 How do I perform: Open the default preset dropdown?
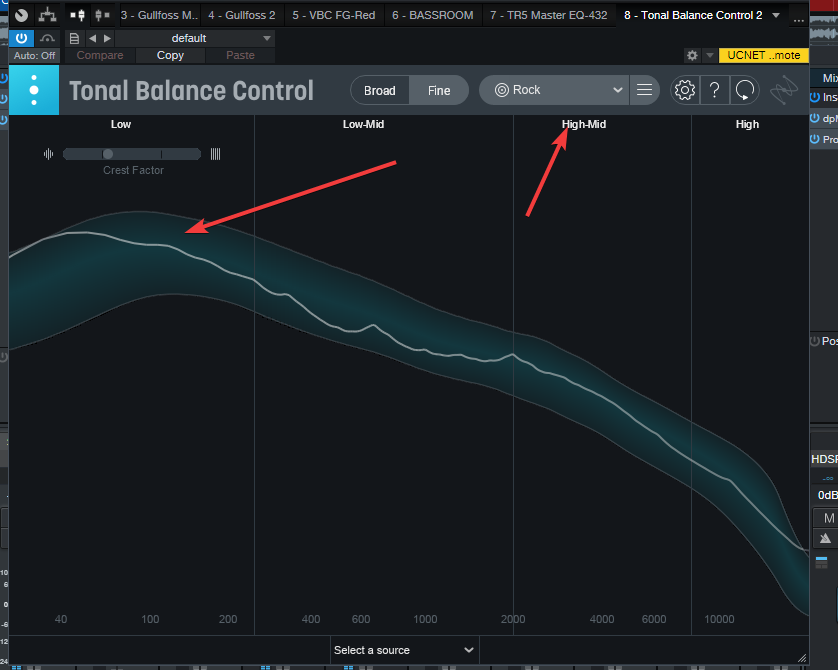pos(195,38)
